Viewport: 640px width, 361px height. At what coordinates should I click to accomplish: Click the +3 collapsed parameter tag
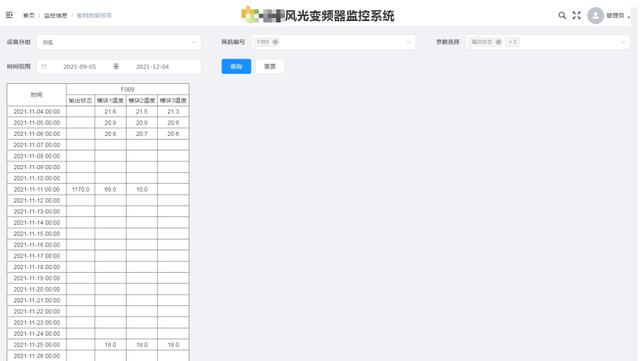click(x=513, y=42)
